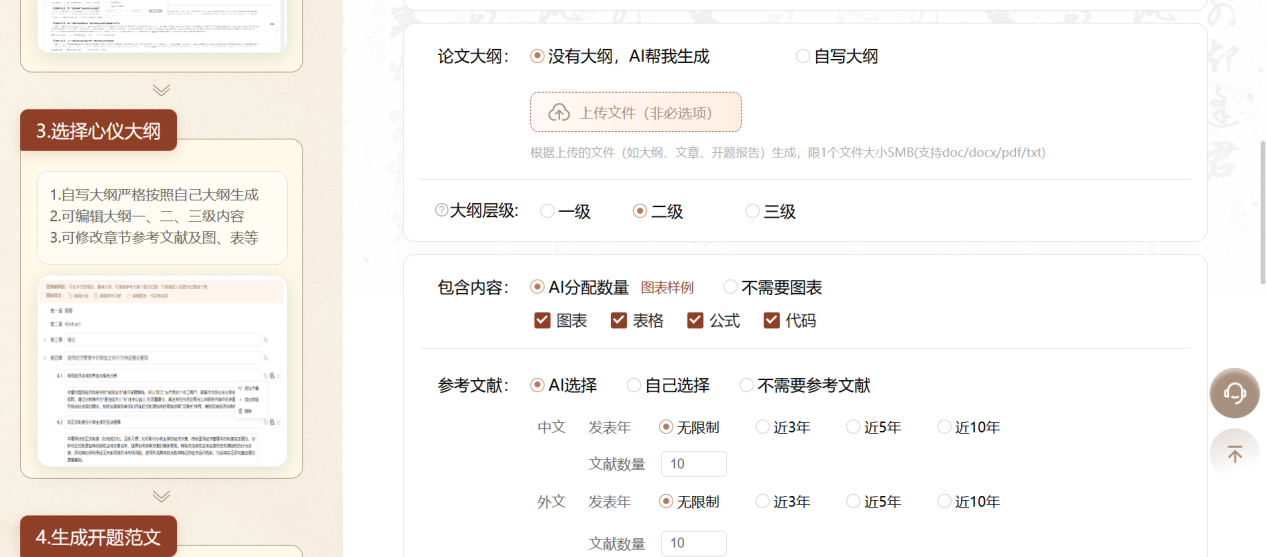Click the help icon beside 大纲层级
This screenshot has height=557, width=1266.
(x=441, y=211)
